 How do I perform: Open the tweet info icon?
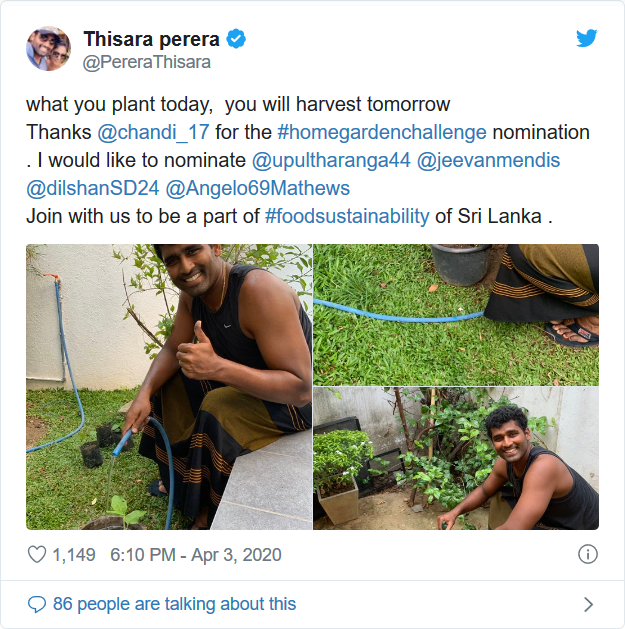point(588,554)
